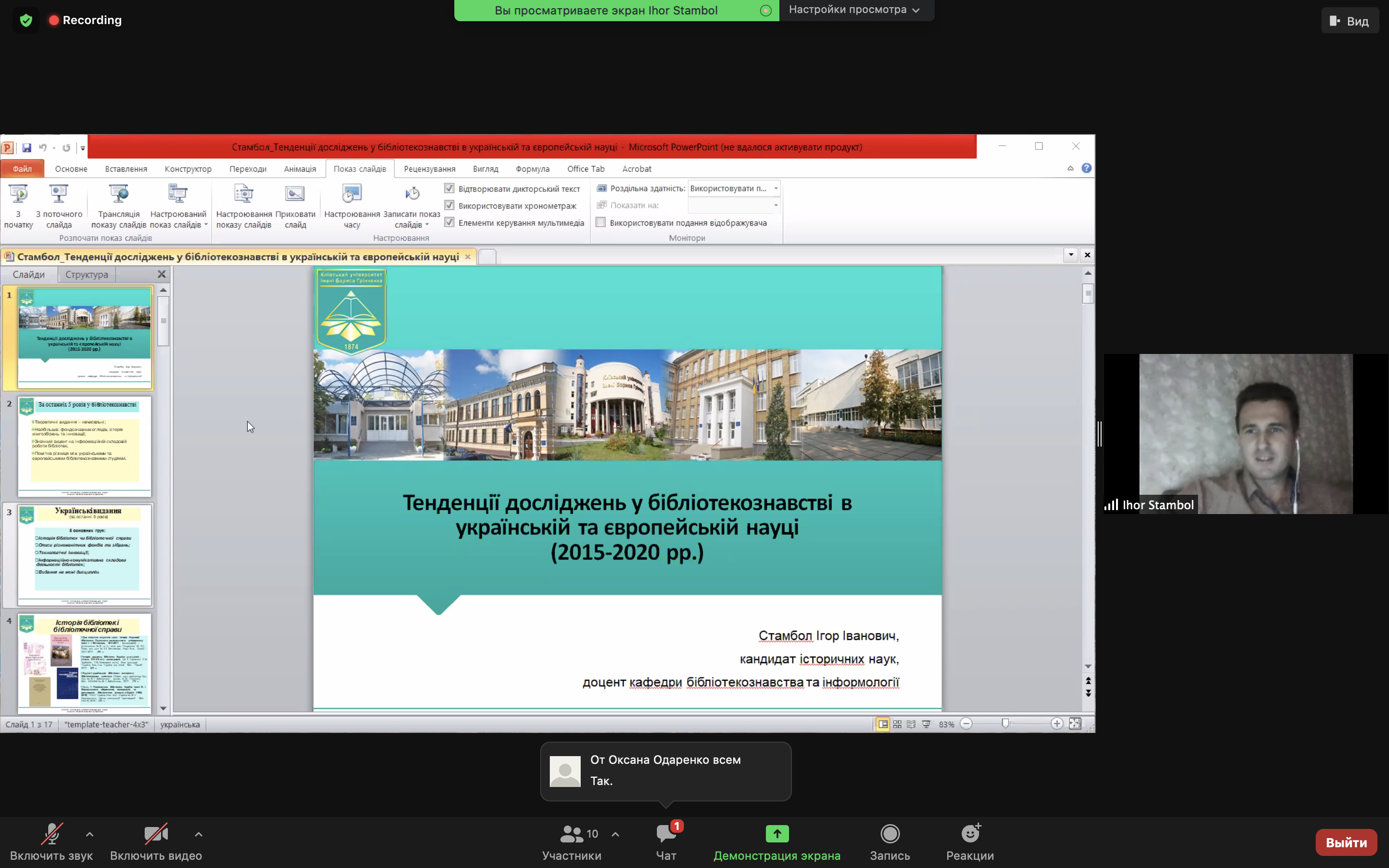Click the red Выйти button
Viewport: 1389px width, 868px height.
(1346, 842)
